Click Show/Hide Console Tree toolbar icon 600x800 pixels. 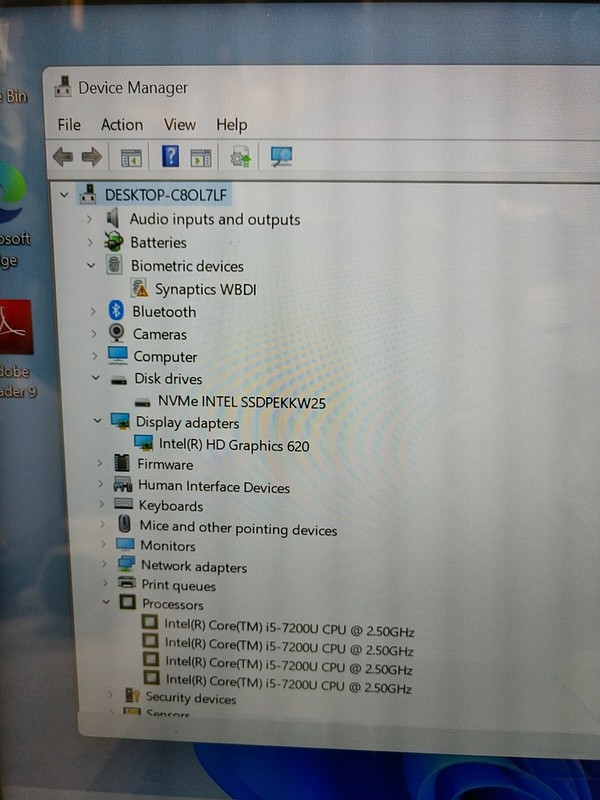click(131, 158)
